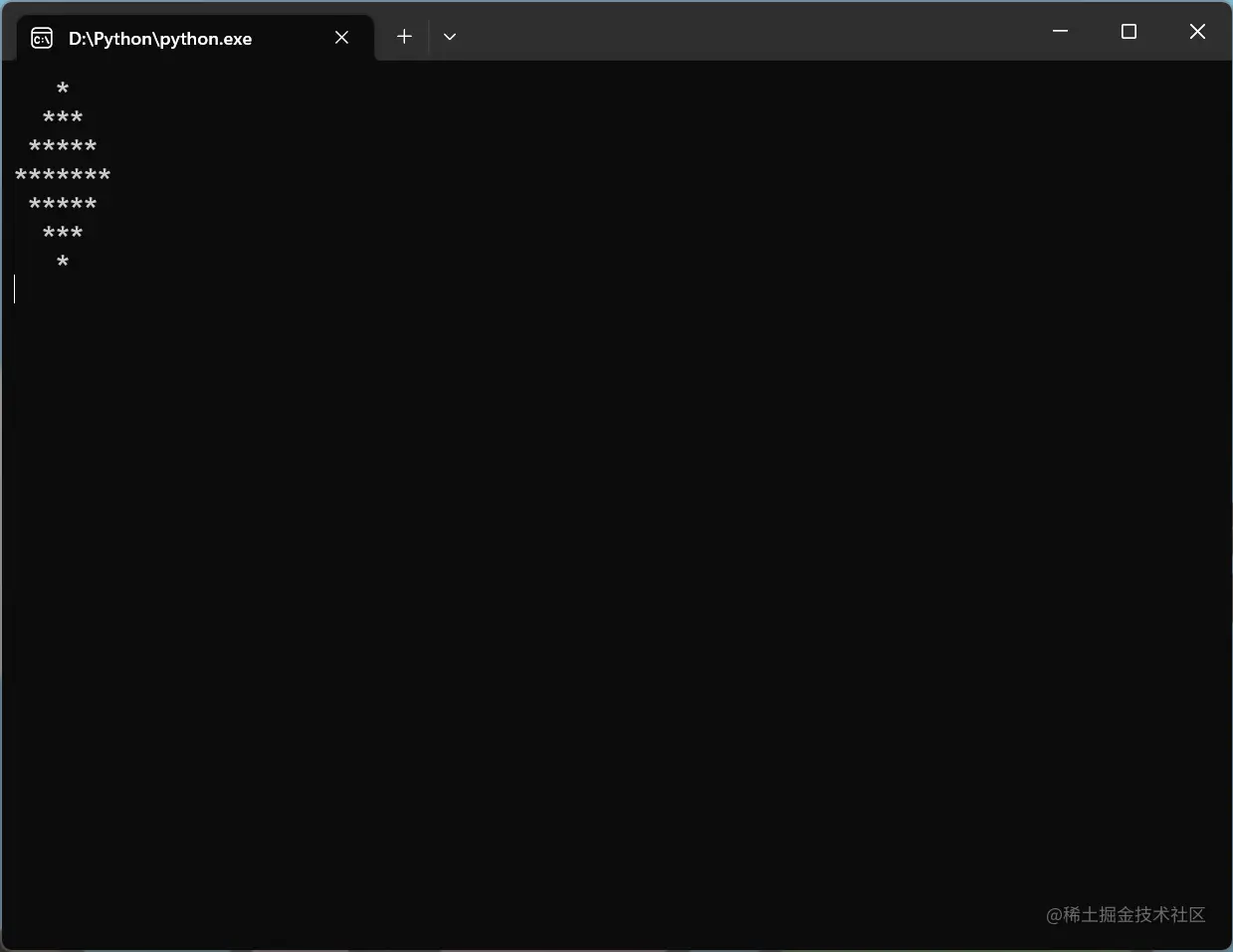Close the terminal window
1233x952 pixels.
coord(1197,32)
